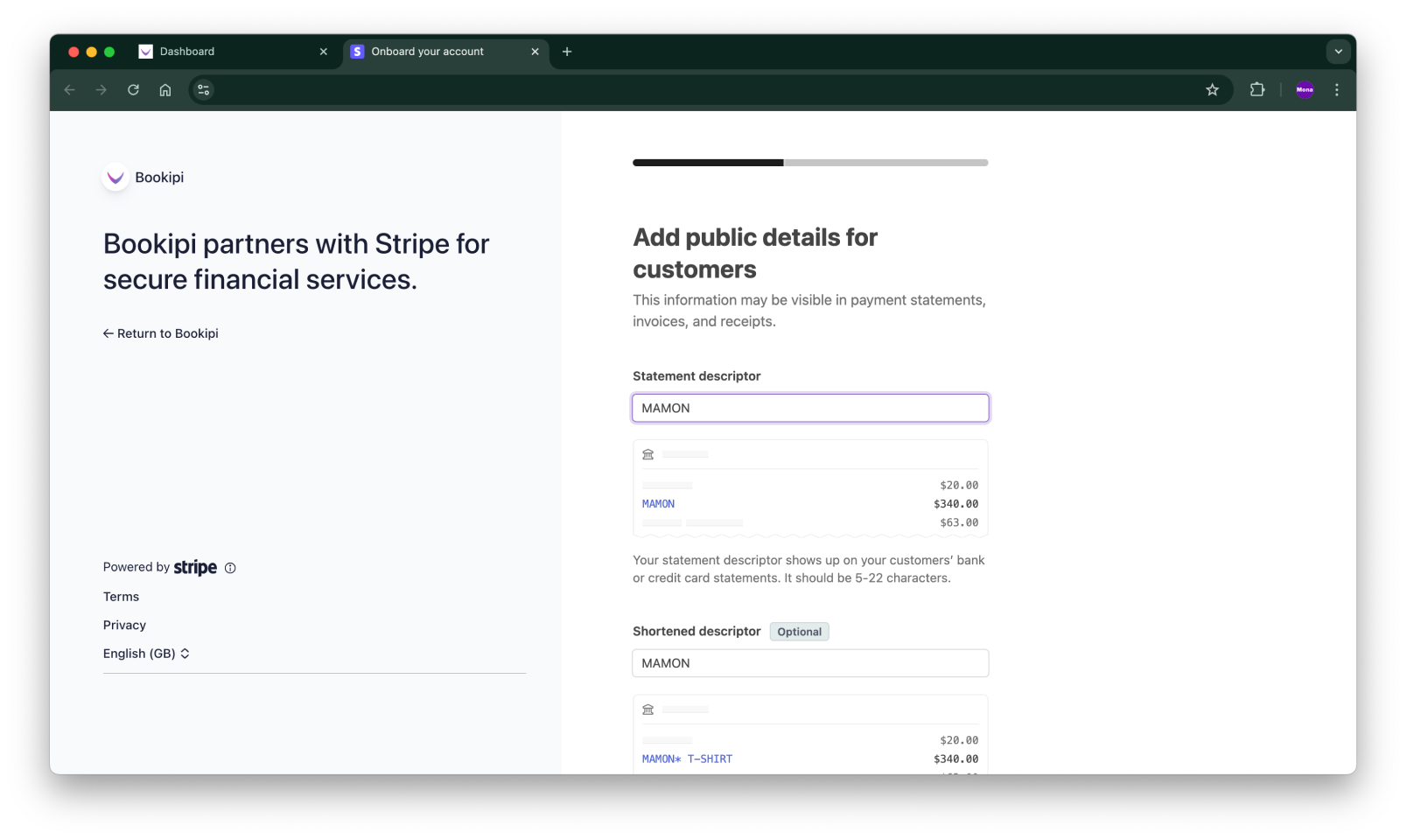Click the Statement descriptor input field
Image resolution: width=1407 pixels, height=840 pixels.
pos(810,408)
